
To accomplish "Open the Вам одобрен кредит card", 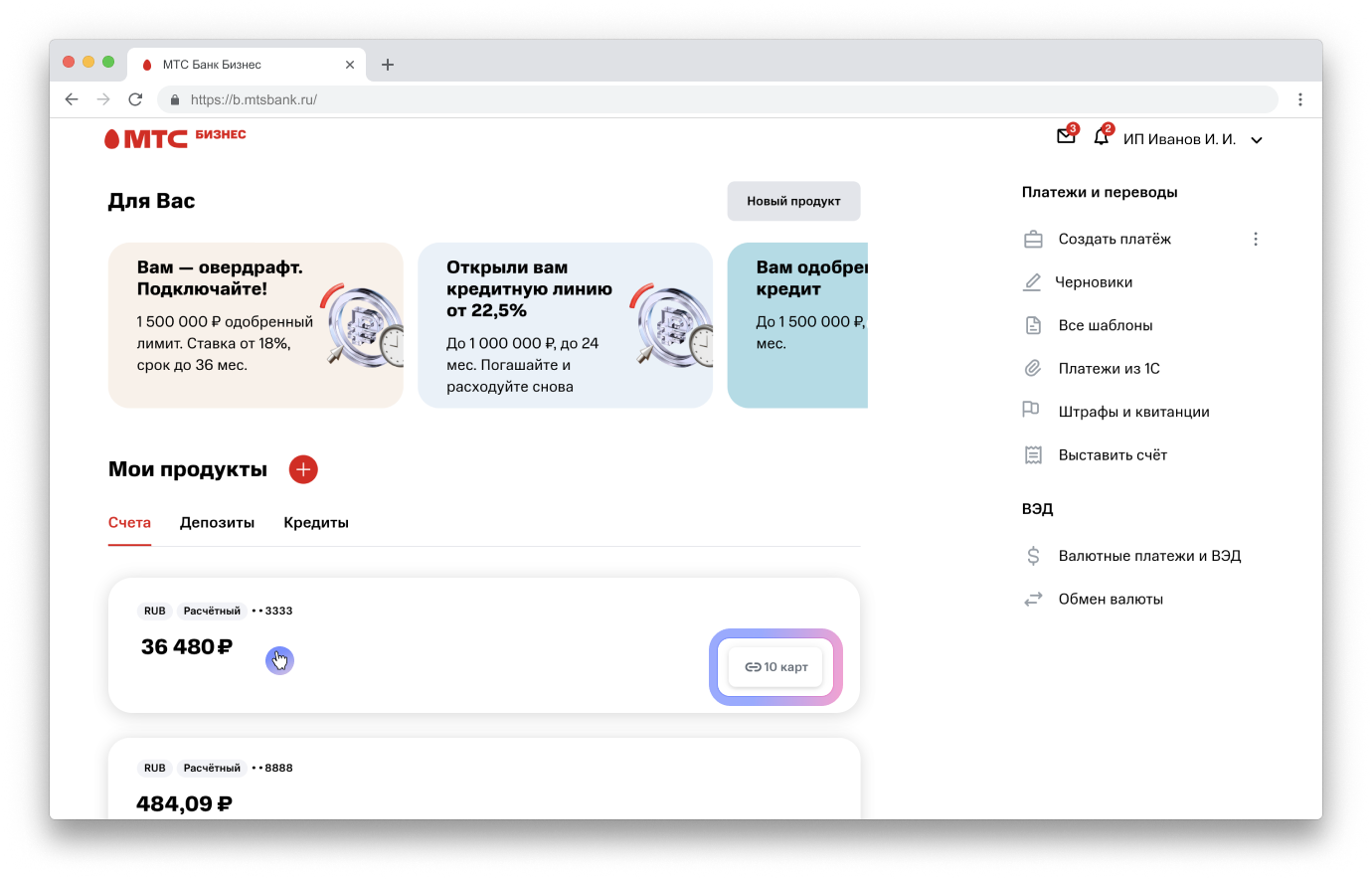I will click(798, 325).
